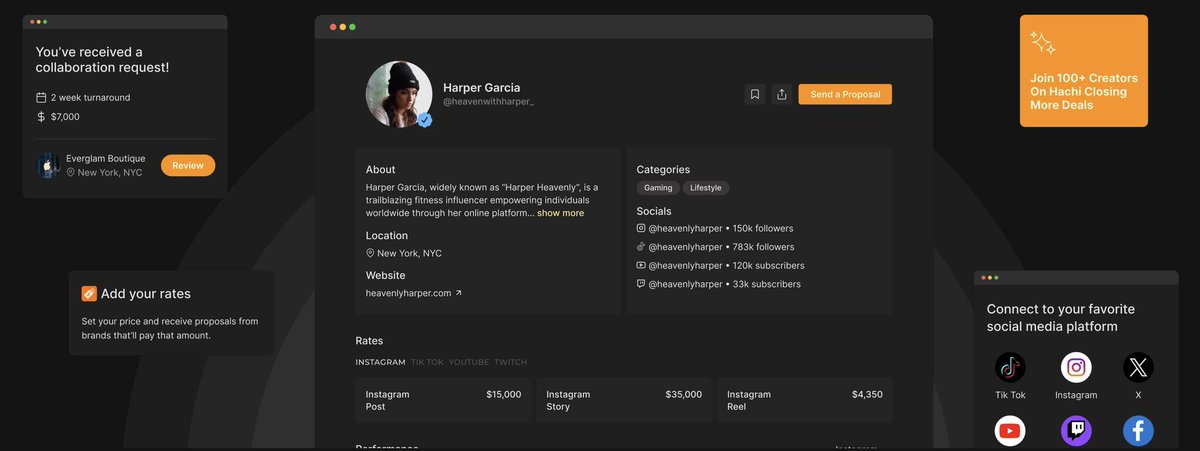Switch to the TIK TOK rates tab
This screenshot has height=451, width=1200.
click(427, 362)
